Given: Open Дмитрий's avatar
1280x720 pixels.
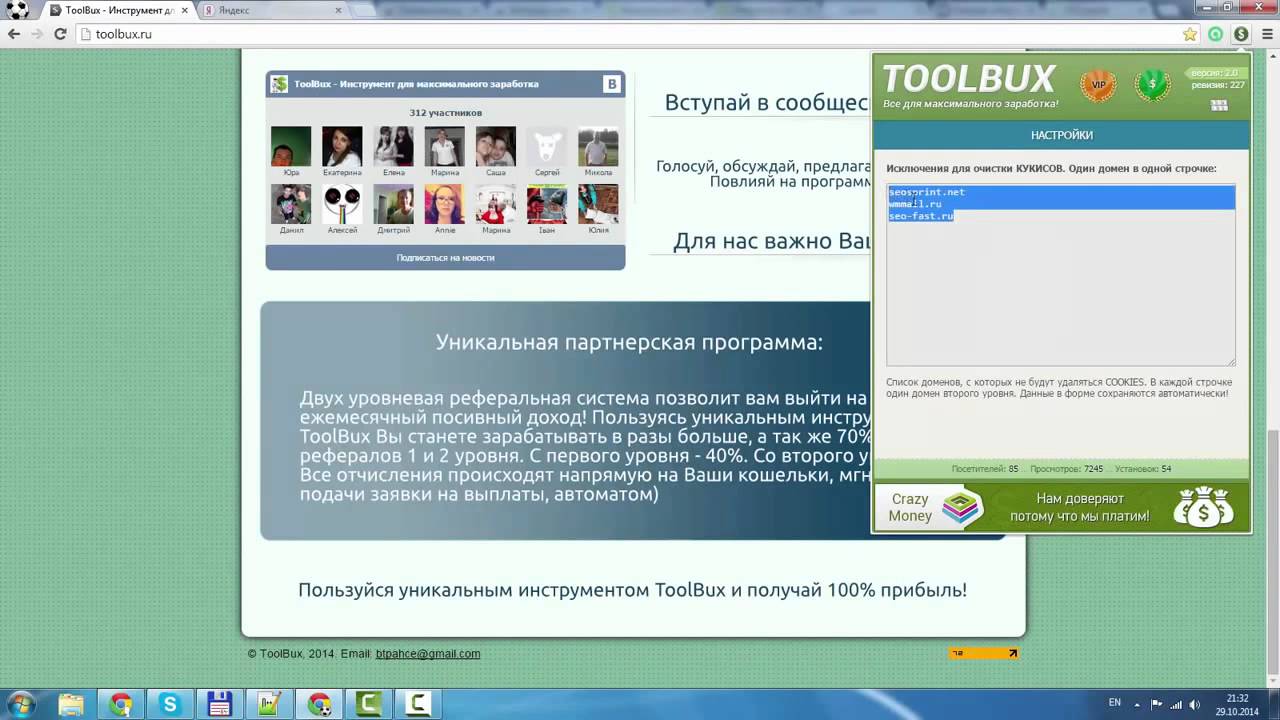Looking at the screenshot, I should pyautogui.click(x=393, y=204).
